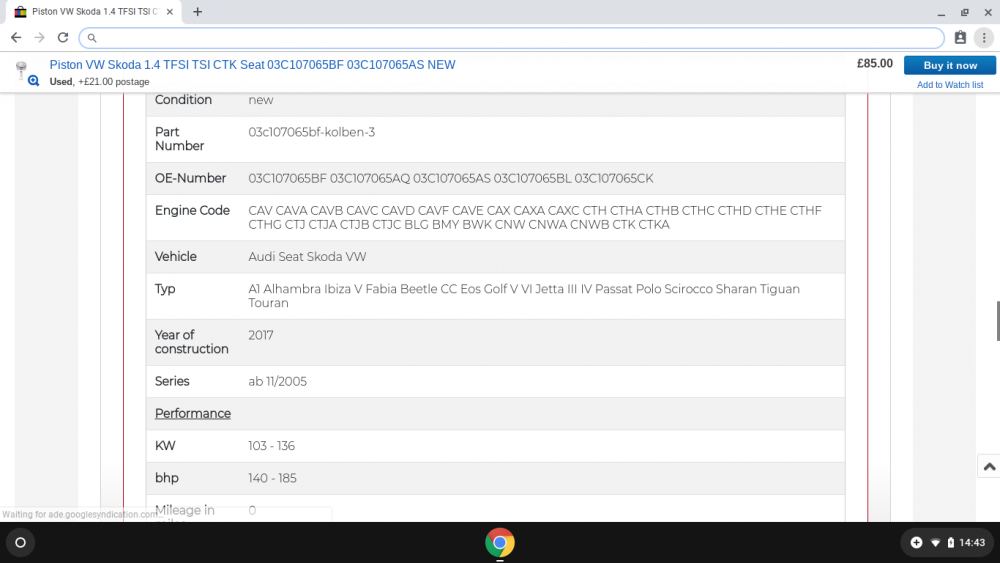The height and width of the screenshot is (563, 1000).
Task: Click the Performance heading text
Action: pos(193,414)
